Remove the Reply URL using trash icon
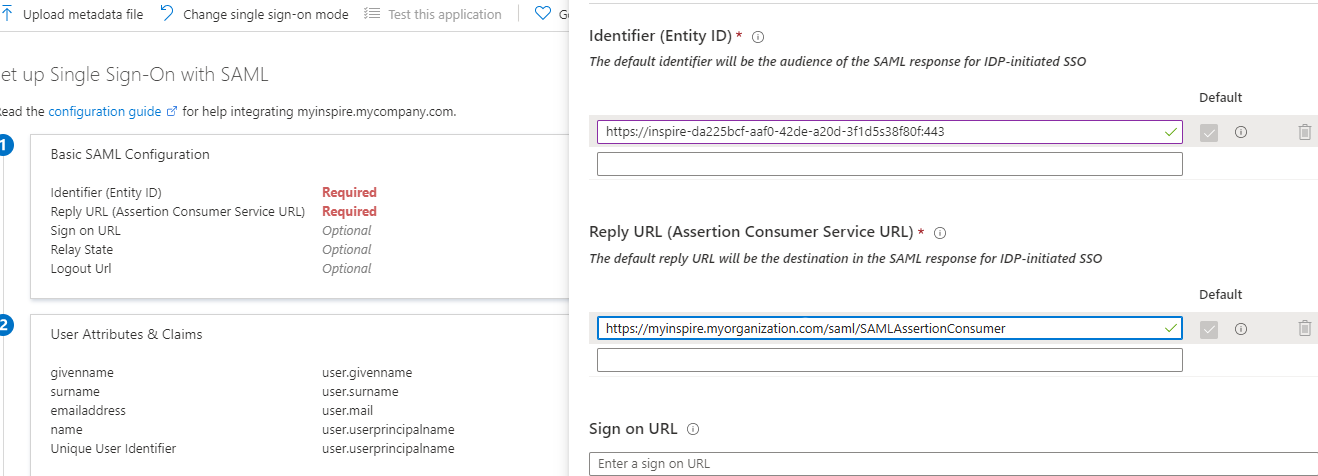1318x476 pixels. [1304, 328]
